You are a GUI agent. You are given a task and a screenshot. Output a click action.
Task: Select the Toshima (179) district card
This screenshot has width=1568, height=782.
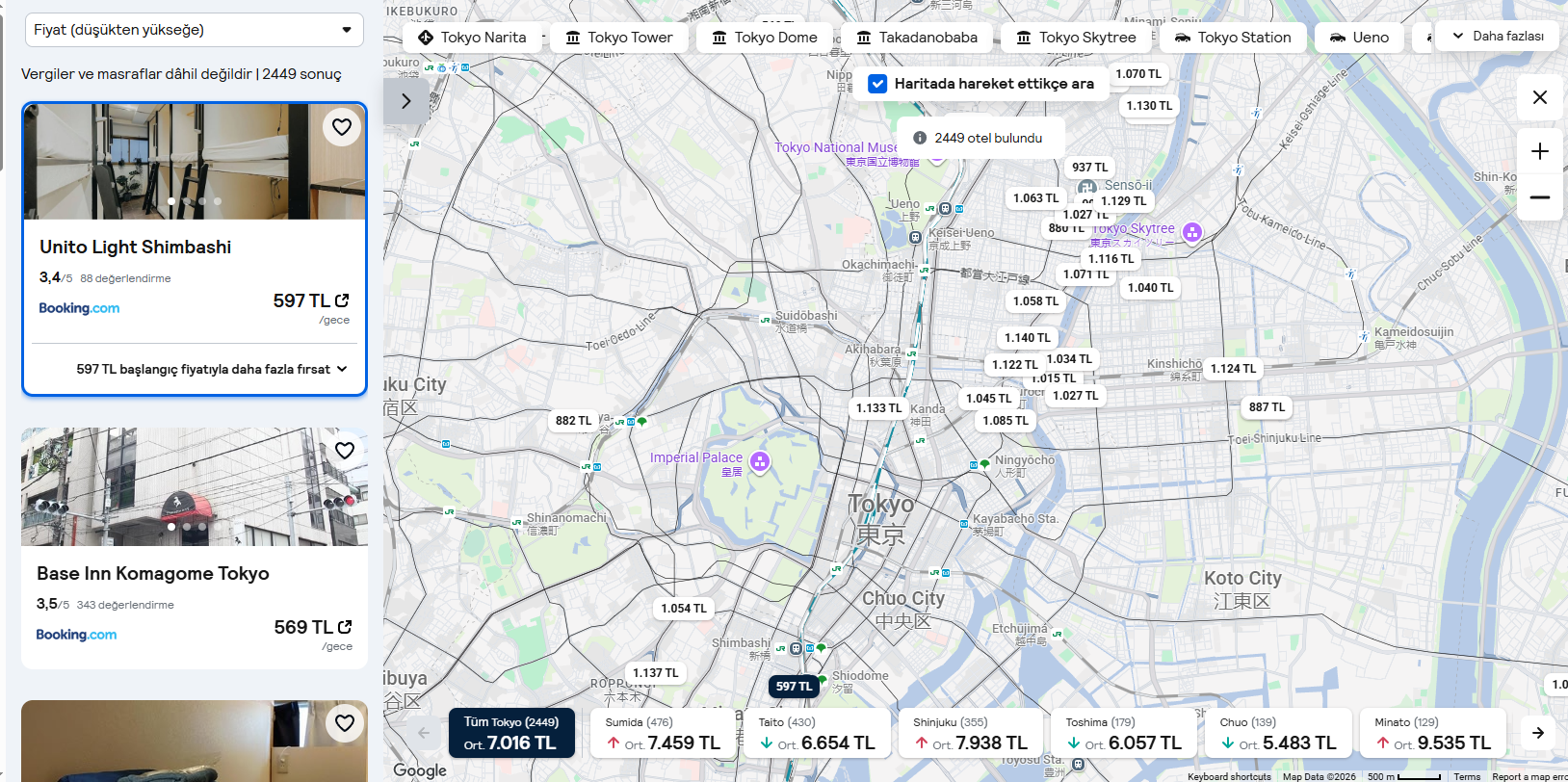click(x=1124, y=733)
